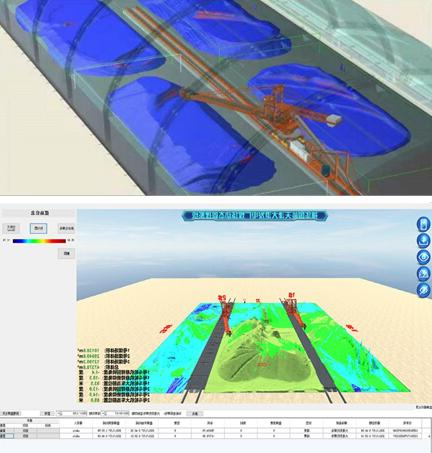Click the small button below the rainbow color scale
This screenshot has width=432, height=453.
point(66,253)
